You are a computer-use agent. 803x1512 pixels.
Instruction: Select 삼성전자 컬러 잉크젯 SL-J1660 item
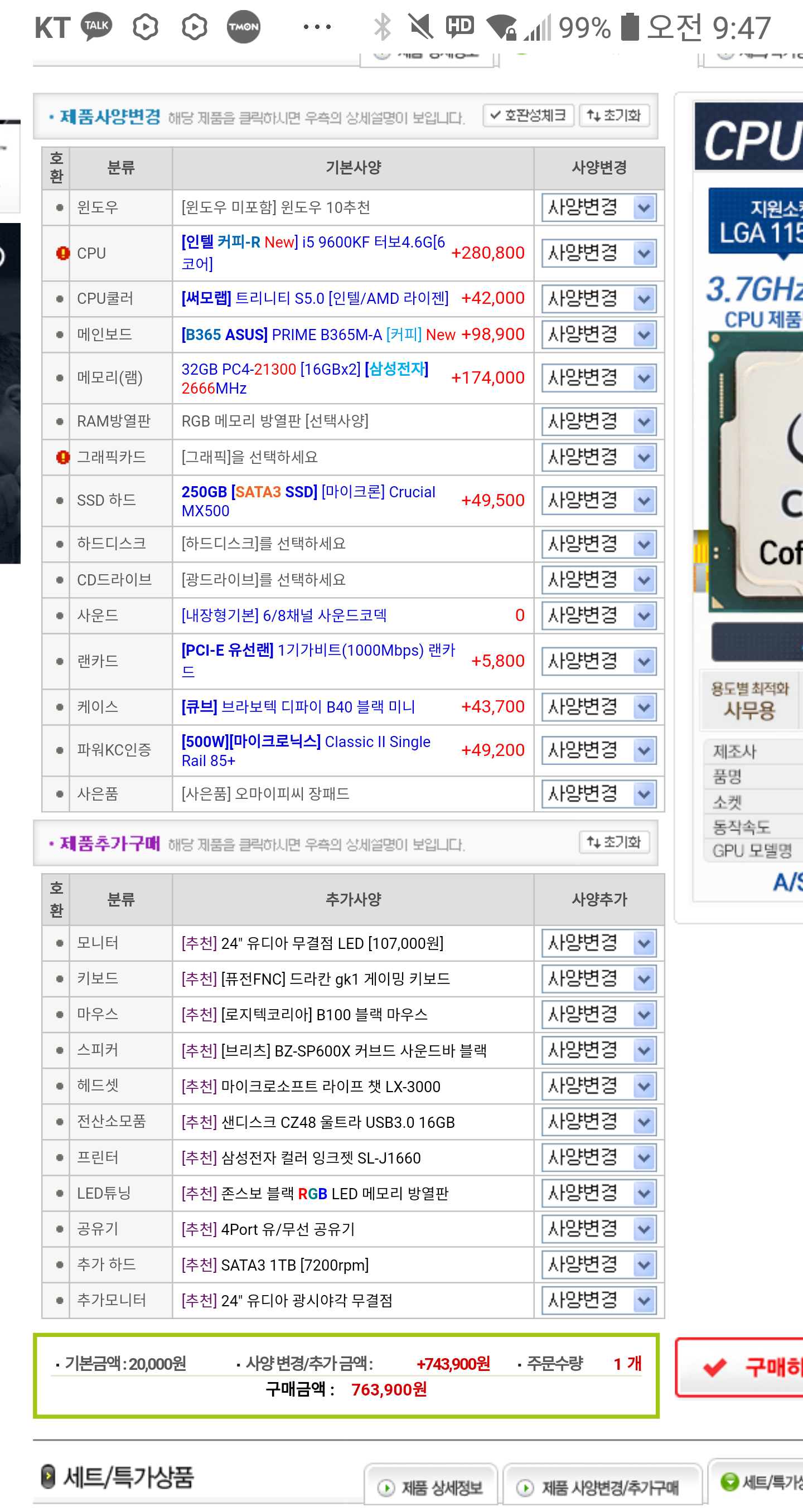[301, 1157]
